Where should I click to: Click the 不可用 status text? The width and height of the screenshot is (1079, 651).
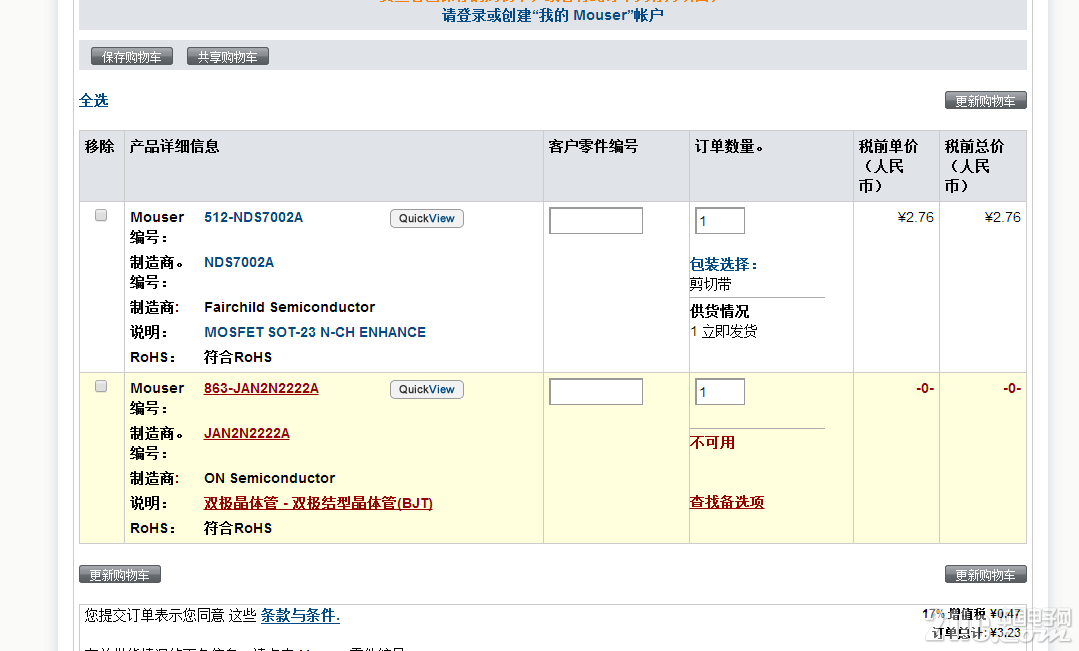(x=712, y=442)
